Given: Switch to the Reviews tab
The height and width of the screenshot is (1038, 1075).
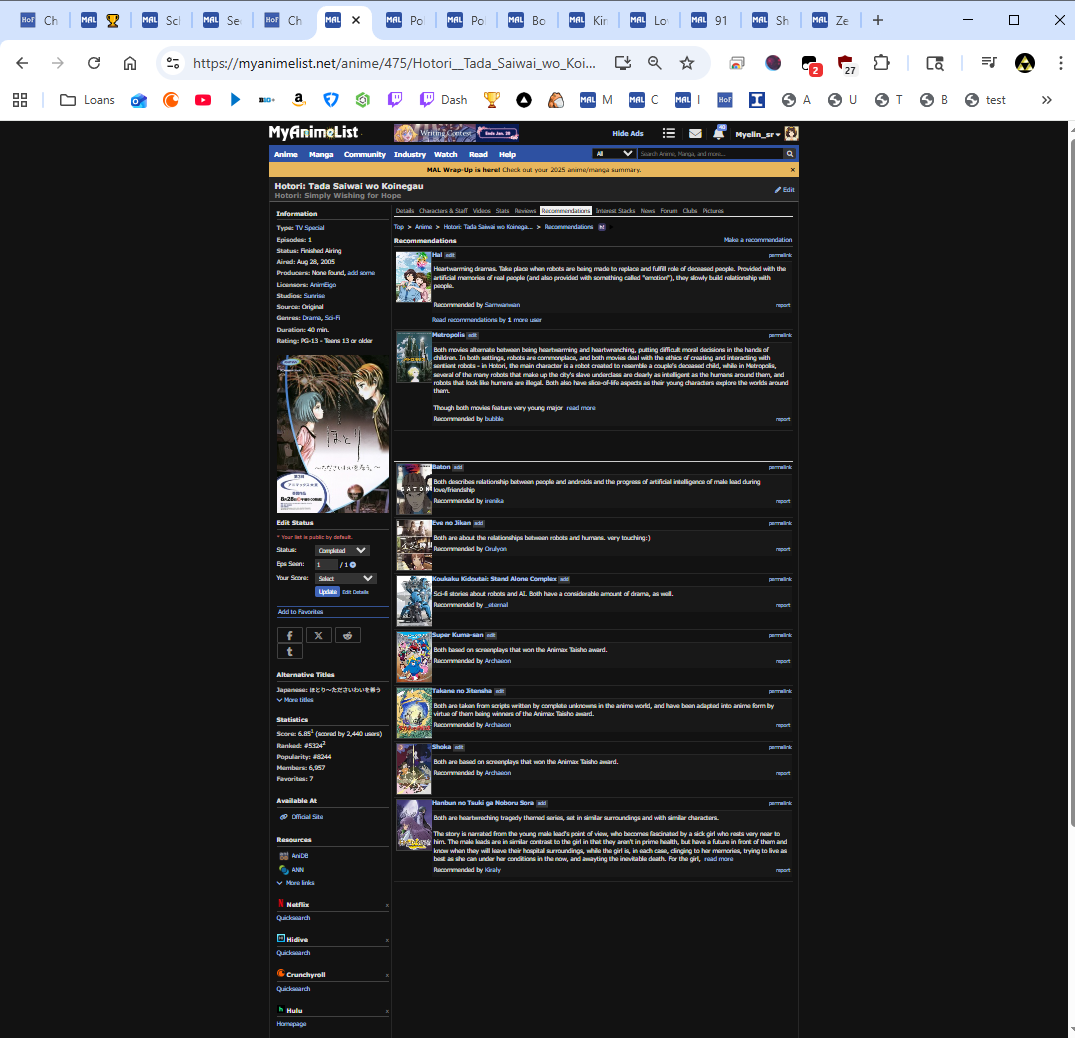Looking at the screenshot, I should click(x=525, y=211).
